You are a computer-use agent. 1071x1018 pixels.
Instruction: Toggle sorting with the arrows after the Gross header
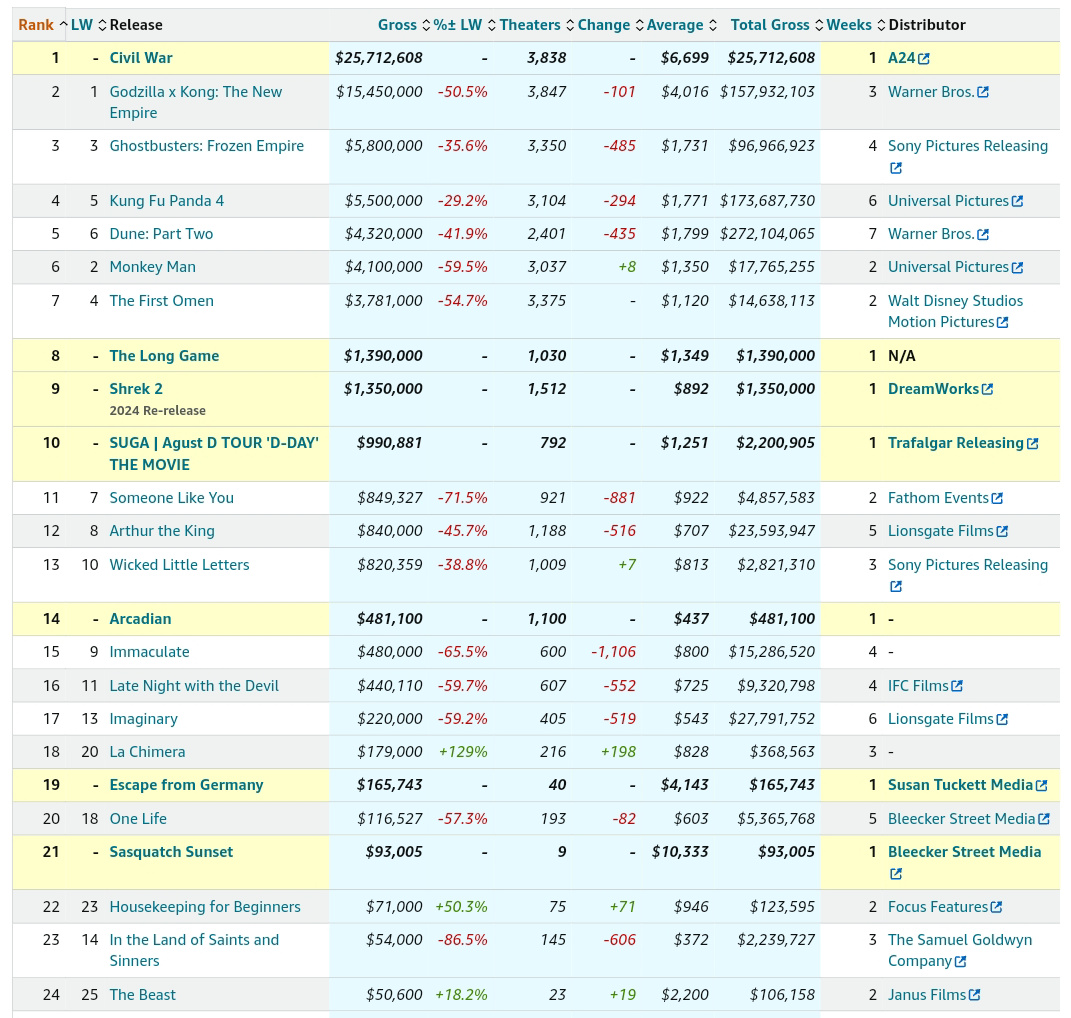[426, 25]
